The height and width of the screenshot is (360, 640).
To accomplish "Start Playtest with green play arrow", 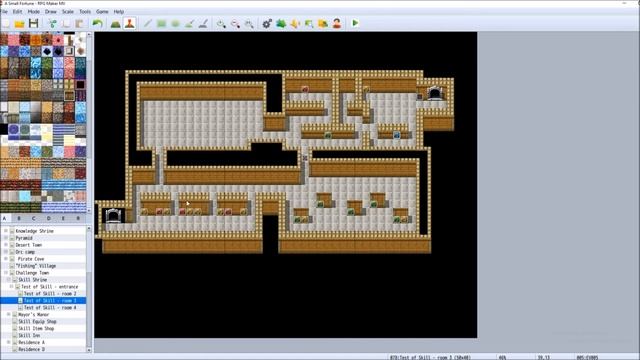I will coord(355,23).
